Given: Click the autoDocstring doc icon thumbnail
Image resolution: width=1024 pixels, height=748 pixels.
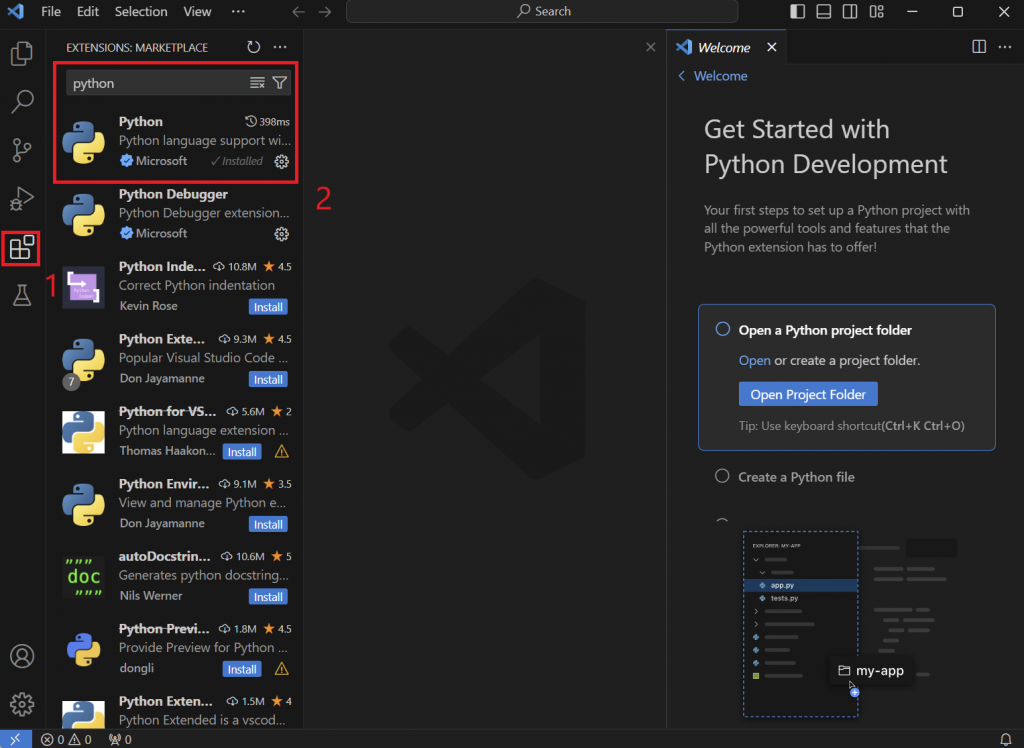Looking at the screenshot, I should [x=84, y=577].
